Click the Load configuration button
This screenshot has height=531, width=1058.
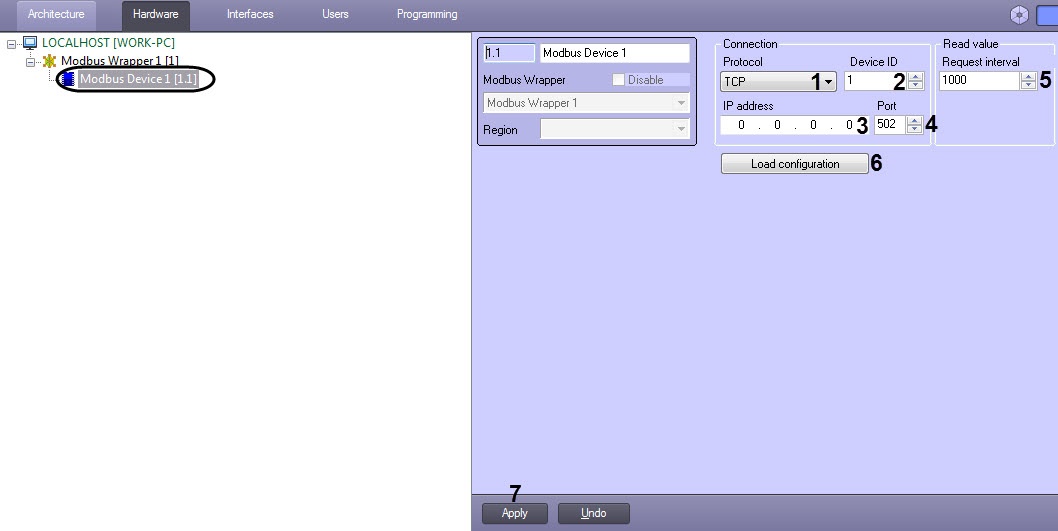click(795, 164)
